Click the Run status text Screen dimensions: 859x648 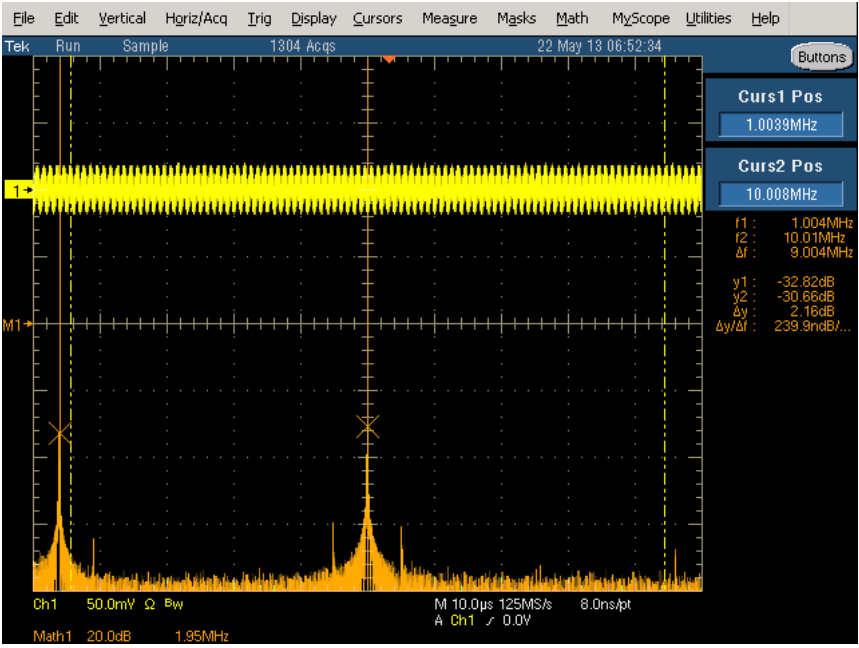(68, 46)
